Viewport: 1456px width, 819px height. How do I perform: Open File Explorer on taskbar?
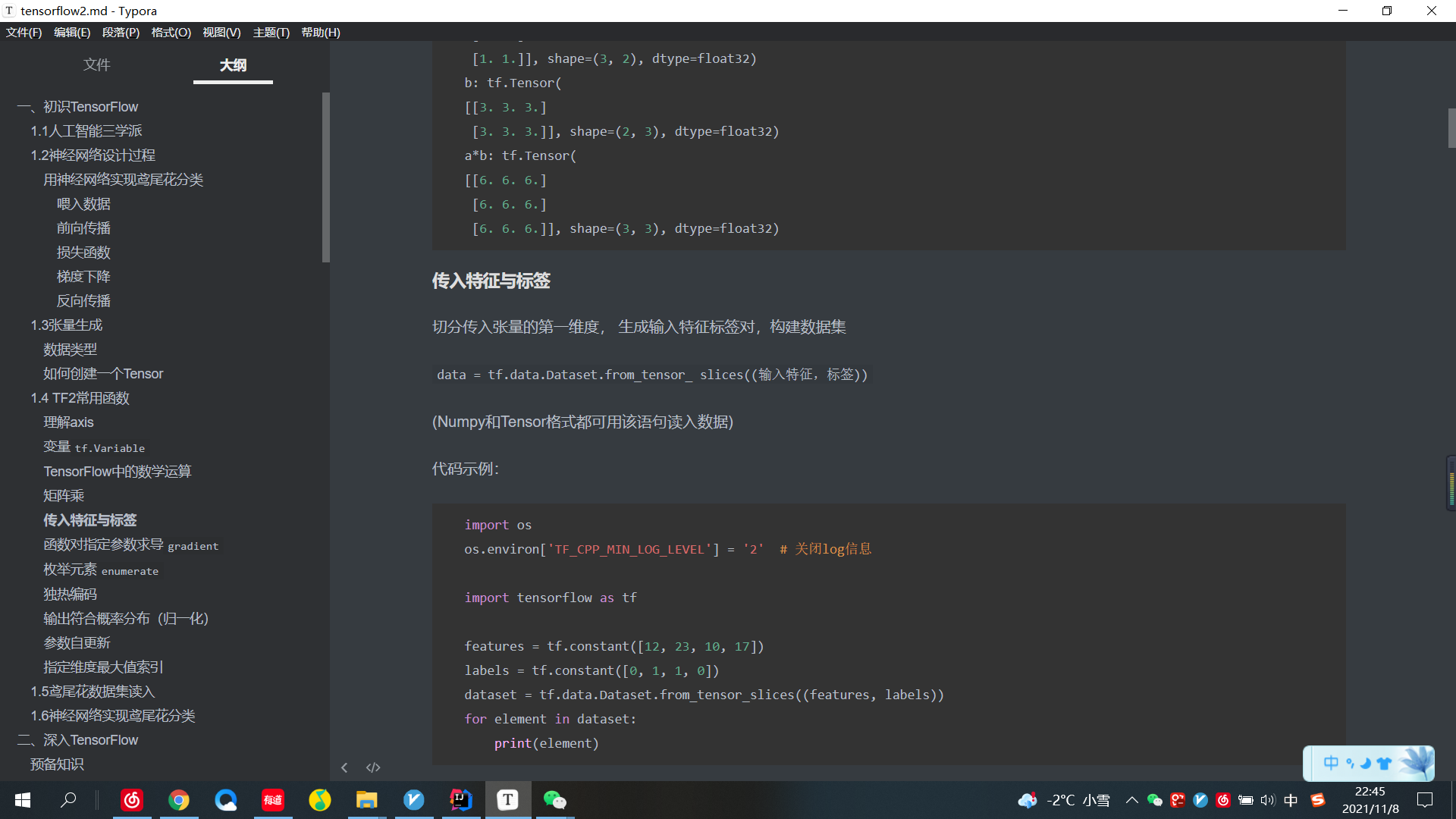pos(367,800)
